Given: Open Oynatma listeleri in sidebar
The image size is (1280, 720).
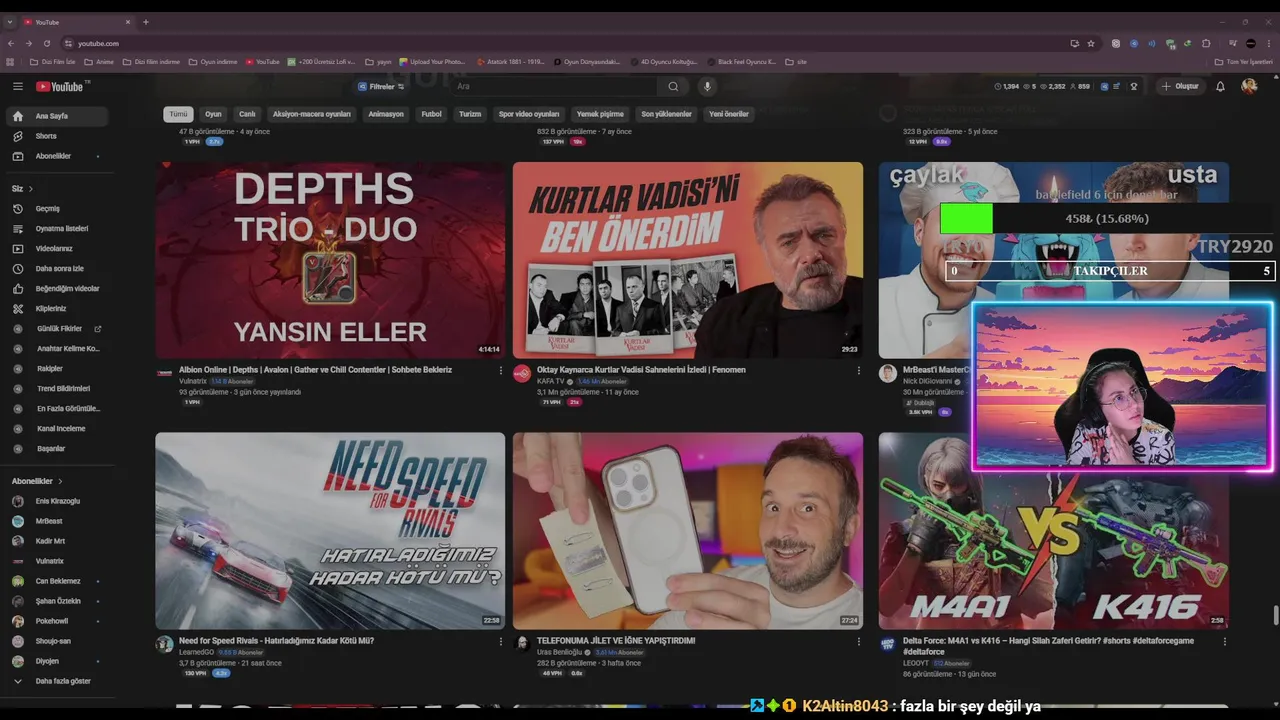Looking at the screenshot, I should 55,229.
